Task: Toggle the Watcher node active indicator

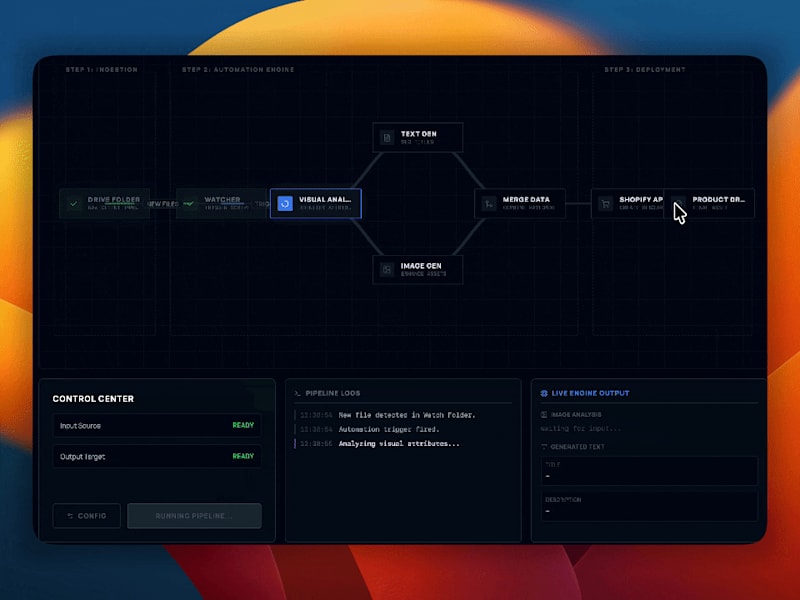Action: (x=189, y=202)
